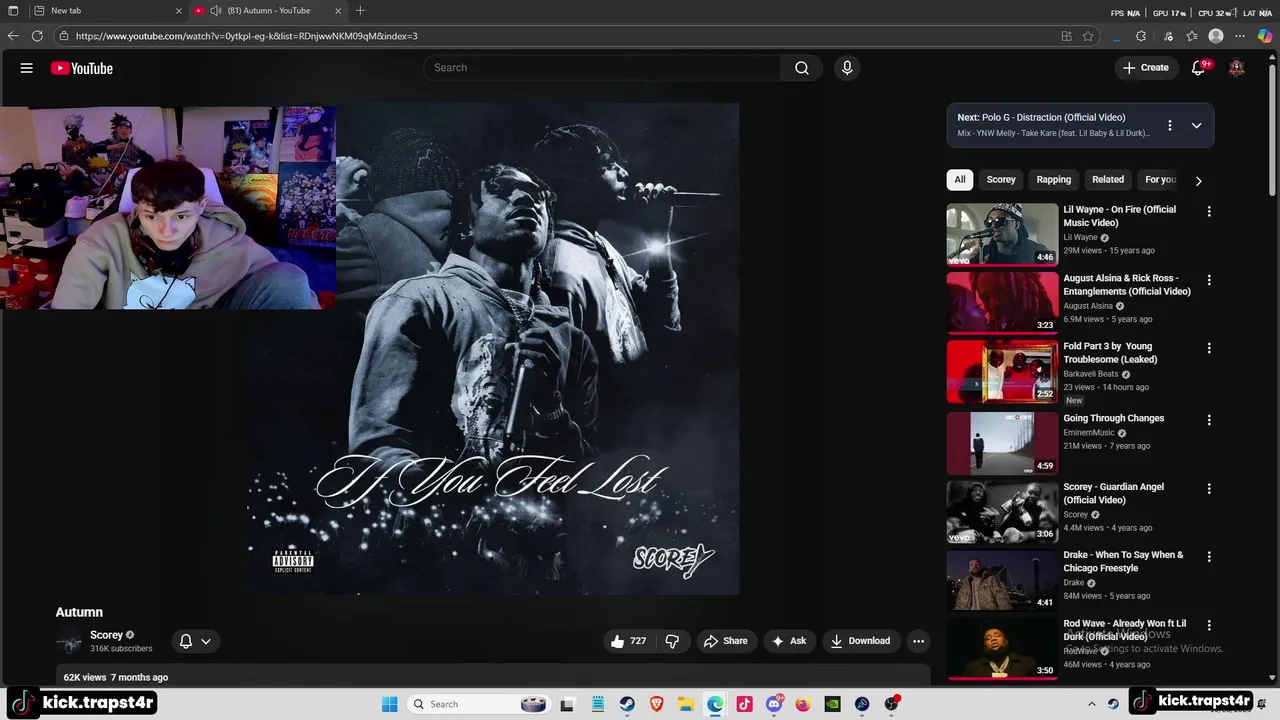Expand the Mix playlist panel
This screenshot has height=720, width=1280.
tap(1196, 125)
